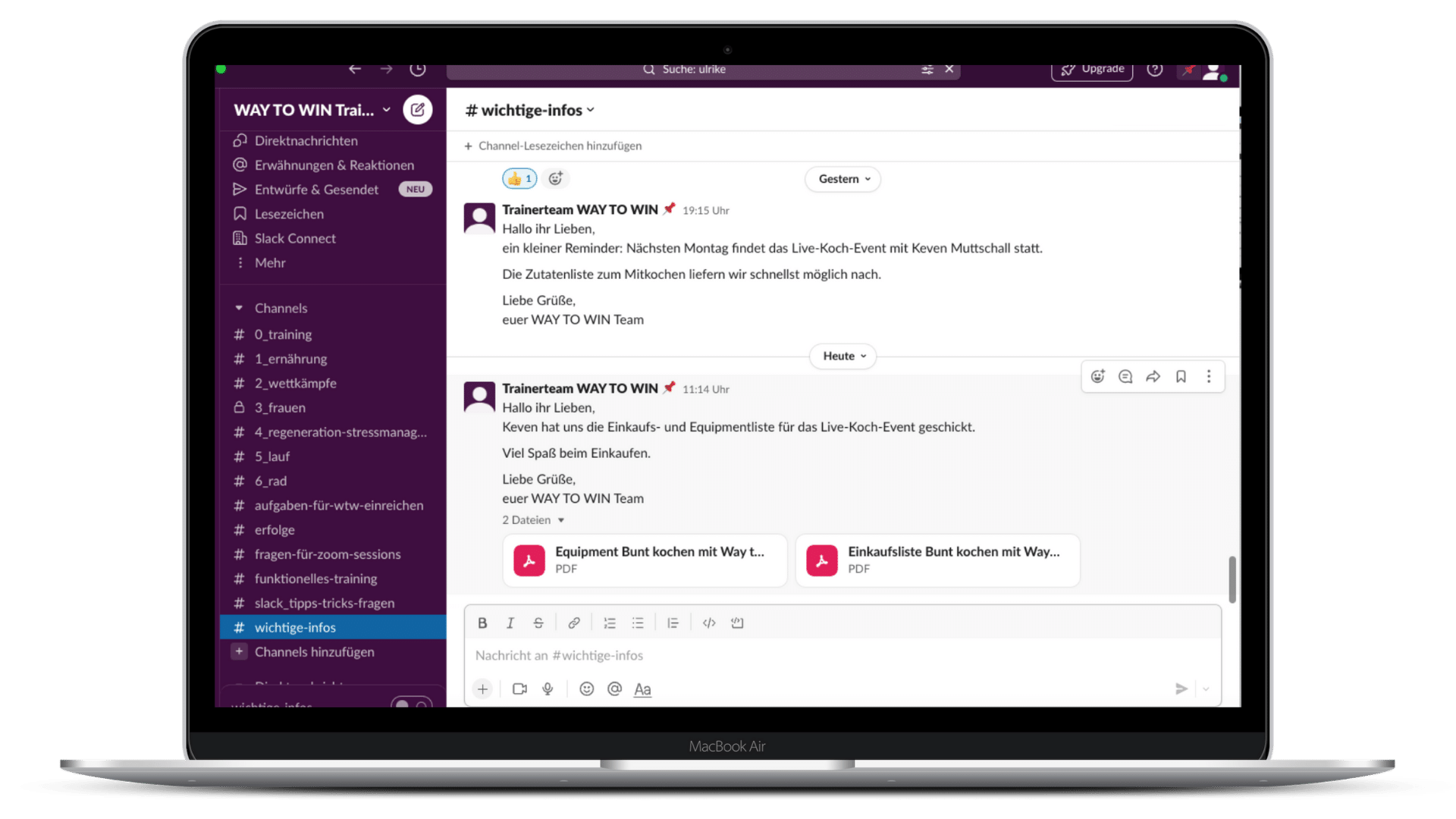Open the attachment plus button

pyautogui.click(x=482, y=689)
